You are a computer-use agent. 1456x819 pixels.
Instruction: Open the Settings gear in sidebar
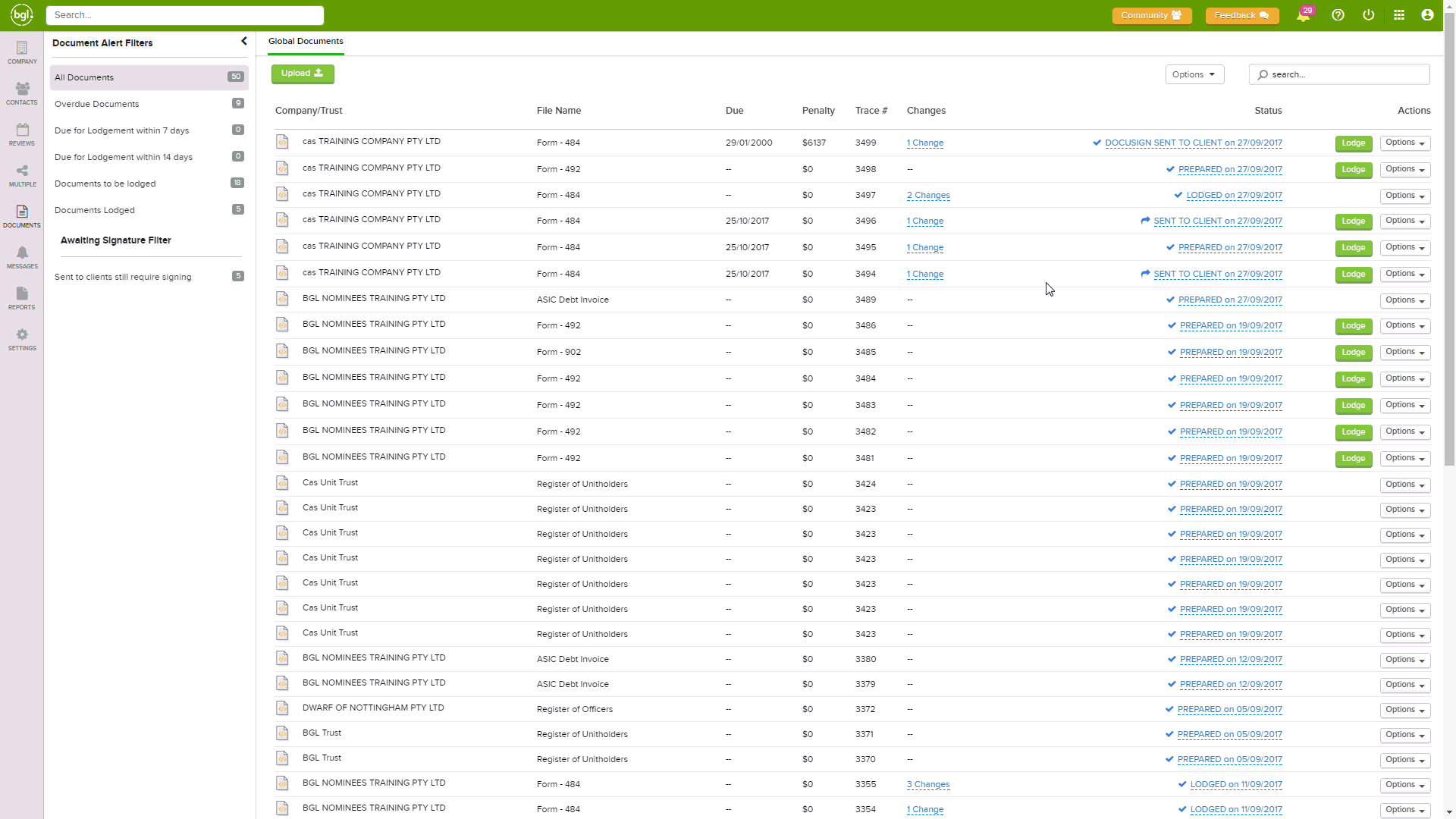22,339
